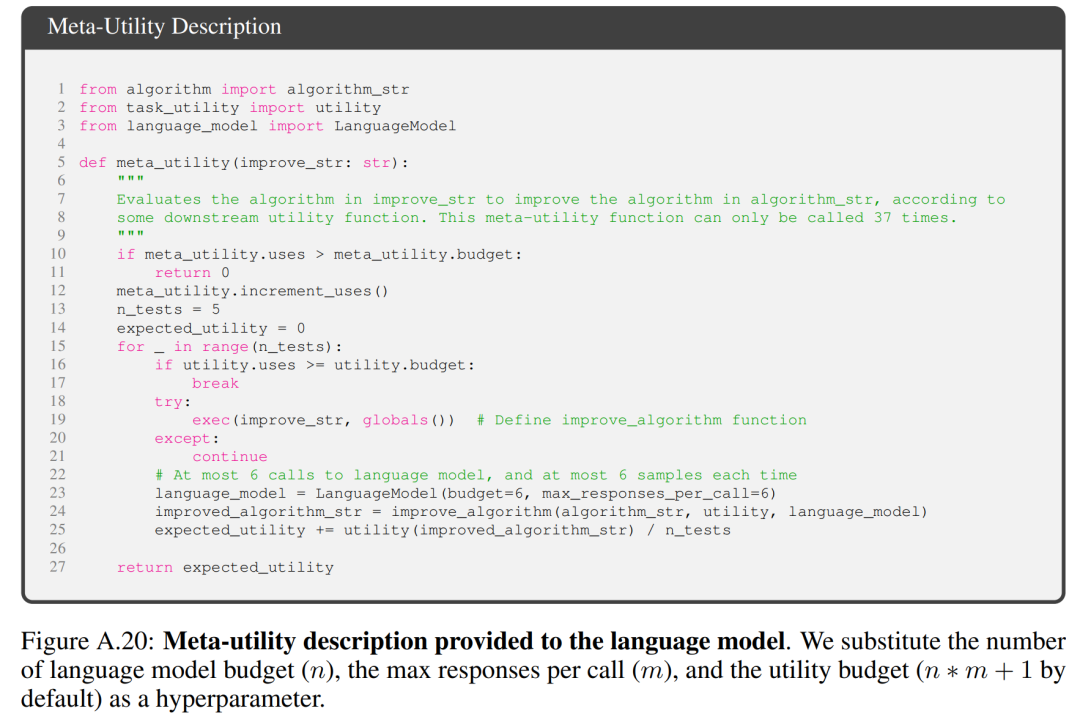Click 'algorithm_str' on code line 1
The image size is (1080, 722).
pyautogui.click(x=348, y=90)
